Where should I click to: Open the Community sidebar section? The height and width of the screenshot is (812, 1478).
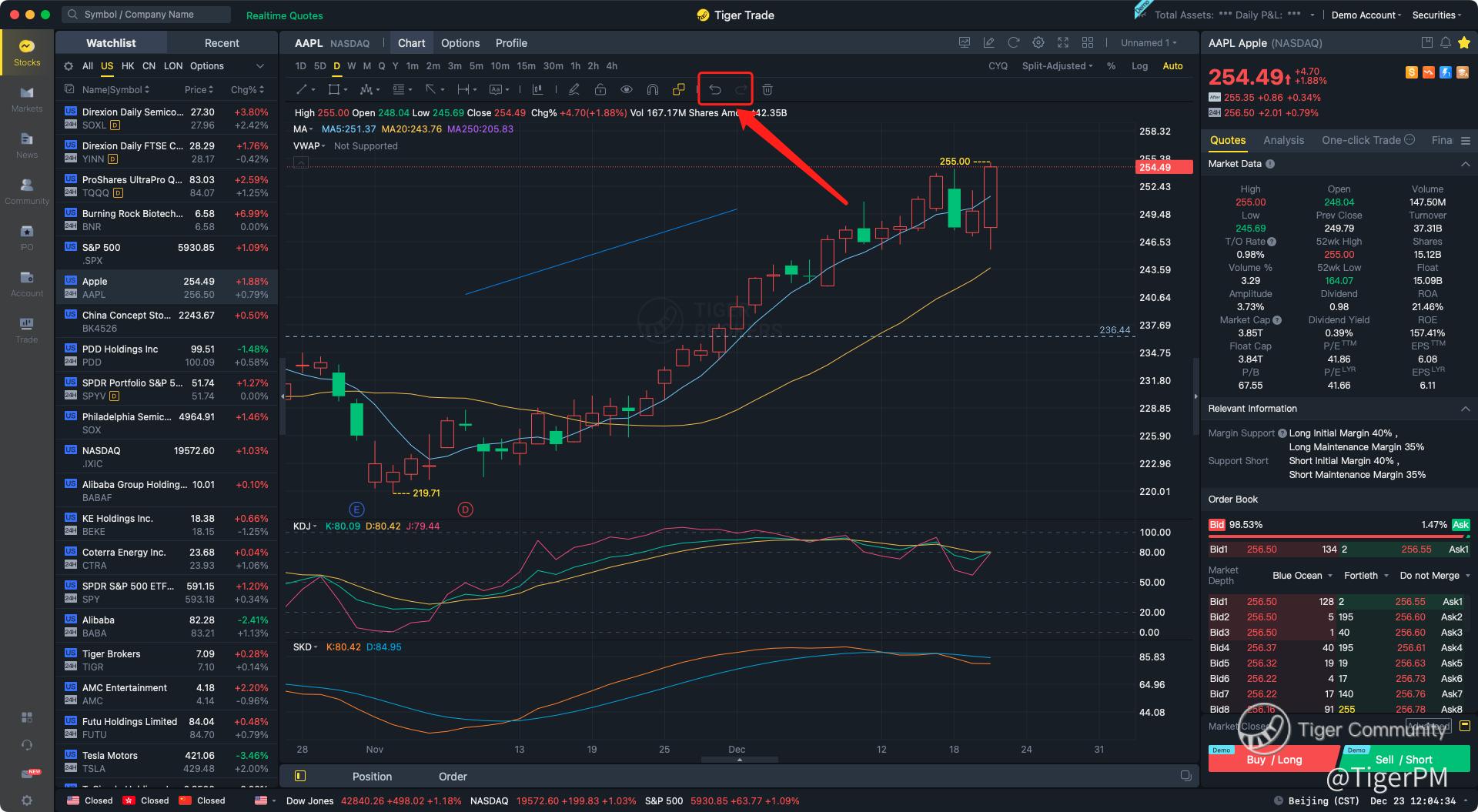point(27,192)
